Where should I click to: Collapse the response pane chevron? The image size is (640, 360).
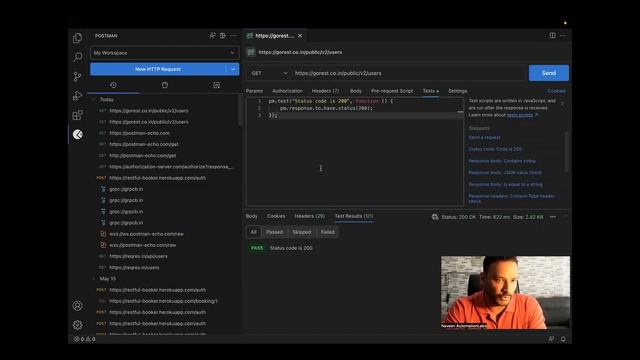click(x=566, y=217)
